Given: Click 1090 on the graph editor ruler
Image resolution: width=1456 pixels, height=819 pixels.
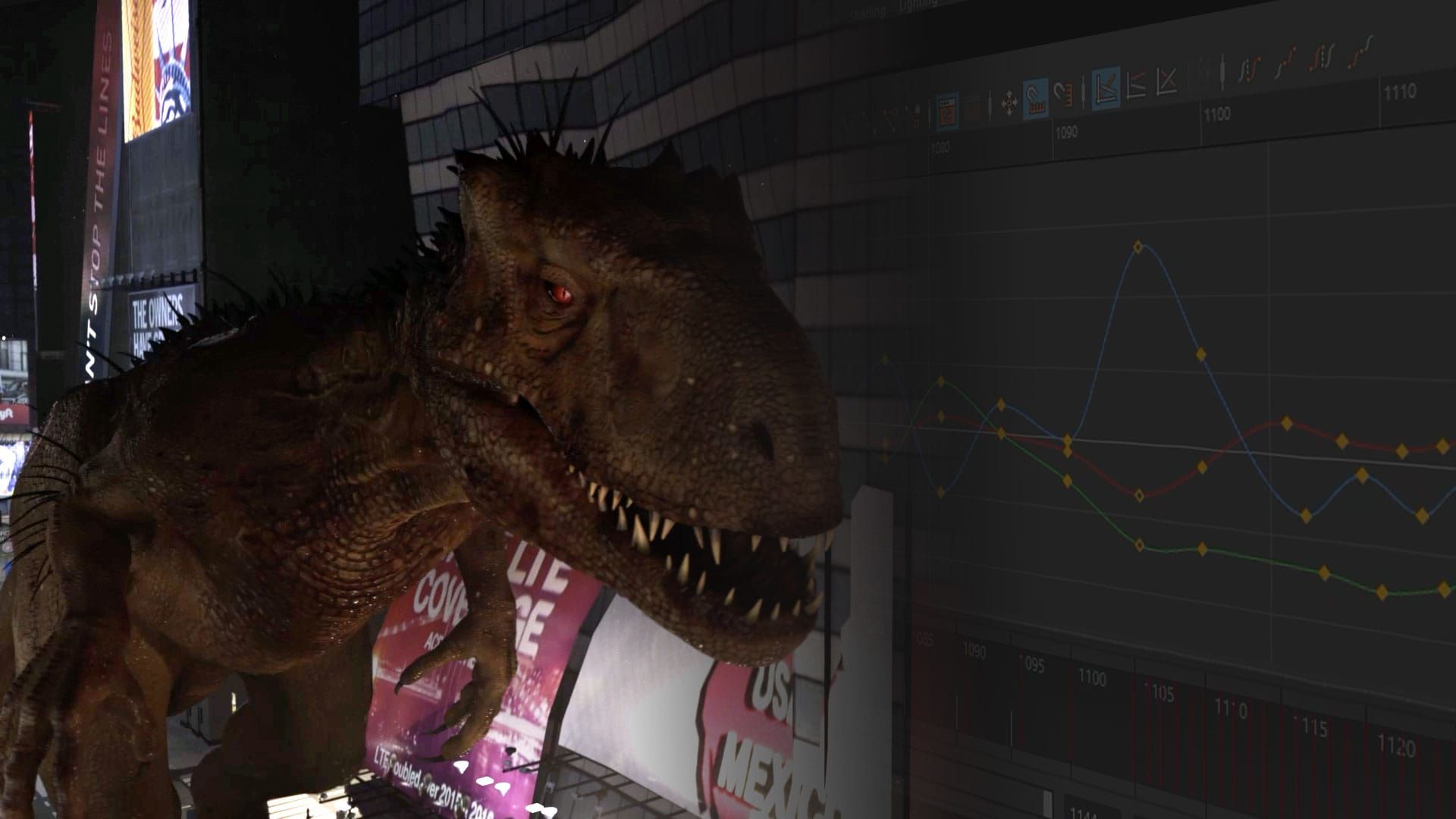Looking at the screenshot, I should pos(1065,133).
